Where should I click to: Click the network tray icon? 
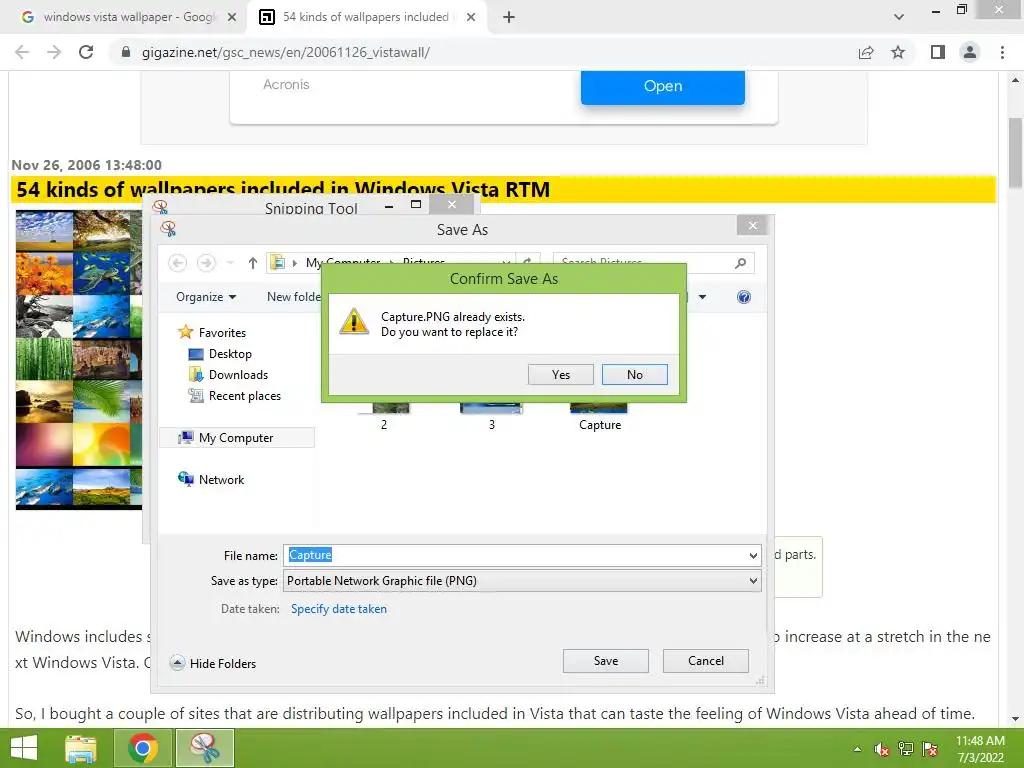click(x=906, y=749)
